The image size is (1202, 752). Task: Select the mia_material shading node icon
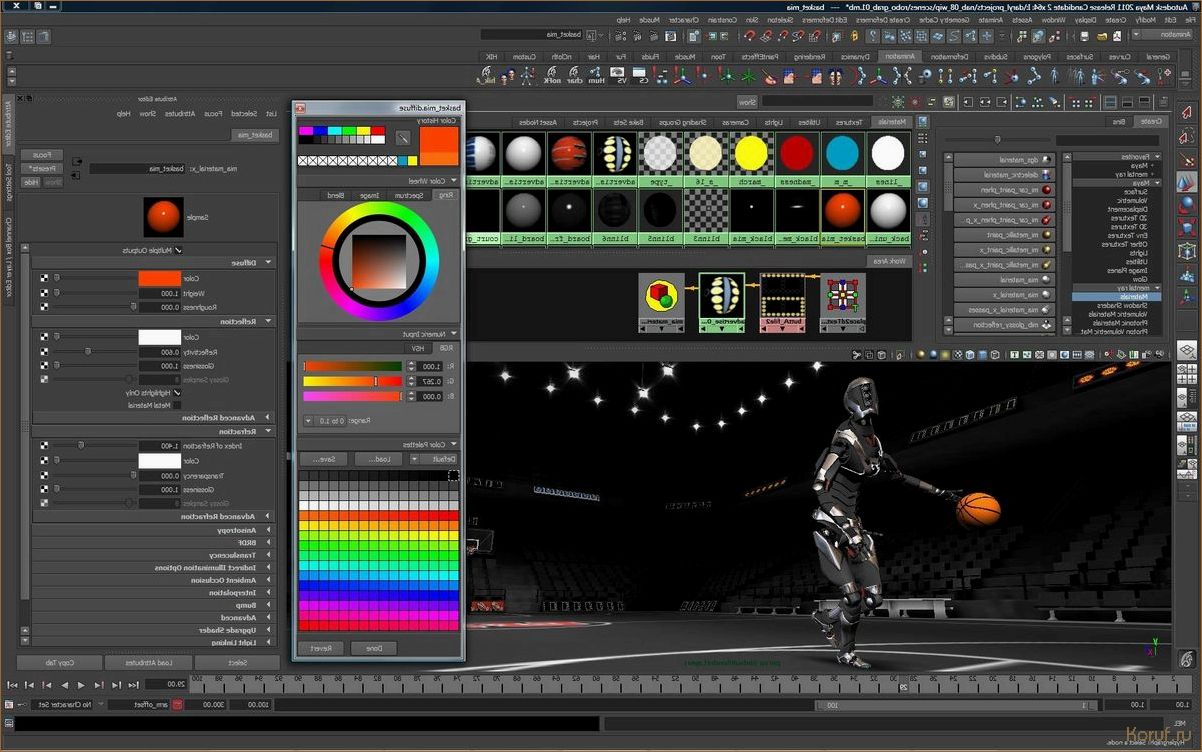[660, 303]
